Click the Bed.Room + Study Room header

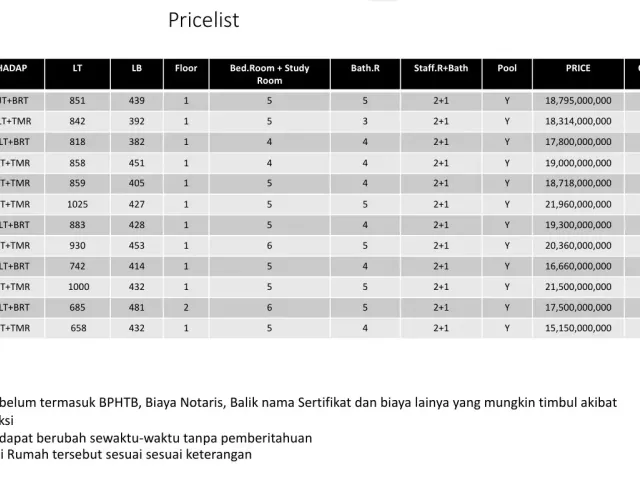point(270,74)
